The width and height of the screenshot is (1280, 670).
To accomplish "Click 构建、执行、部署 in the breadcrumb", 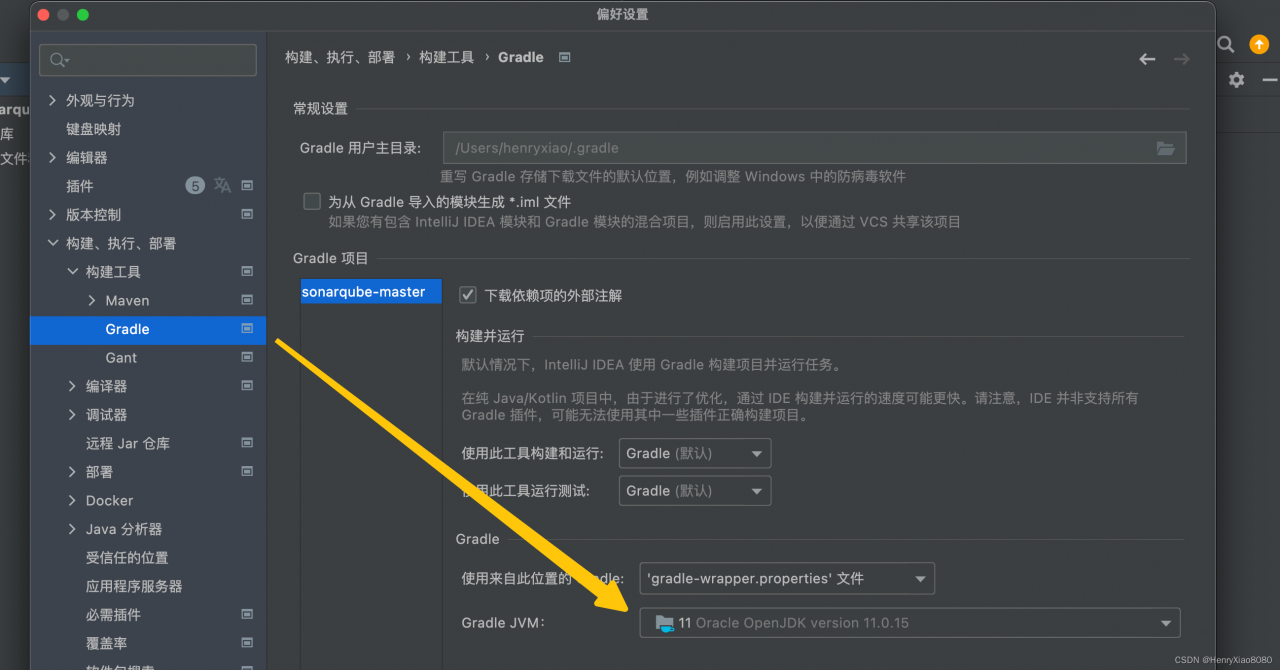I will (340, 58).
